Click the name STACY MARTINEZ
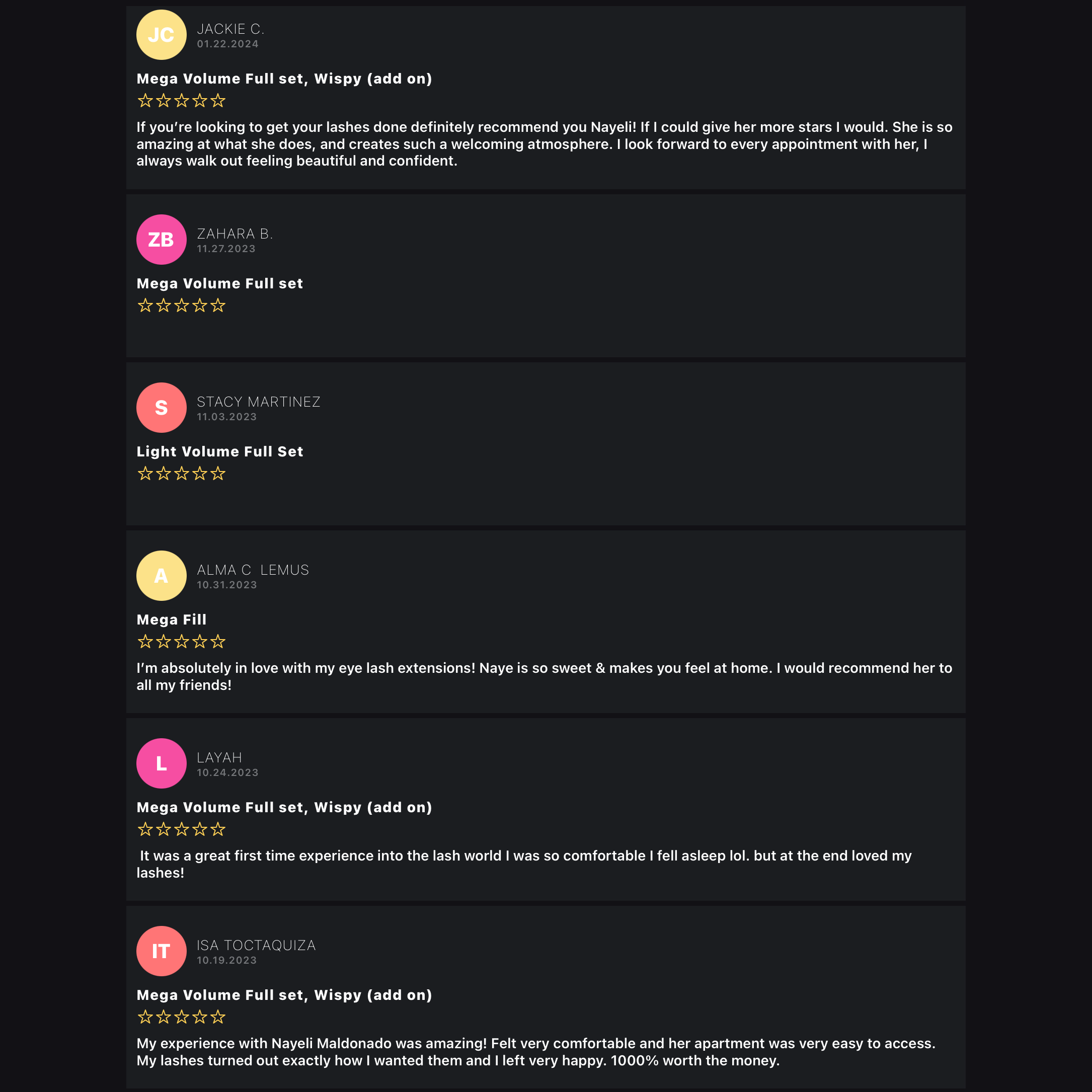The width and height of the screenshot is (1092, 1092). (x=258, y=402)
